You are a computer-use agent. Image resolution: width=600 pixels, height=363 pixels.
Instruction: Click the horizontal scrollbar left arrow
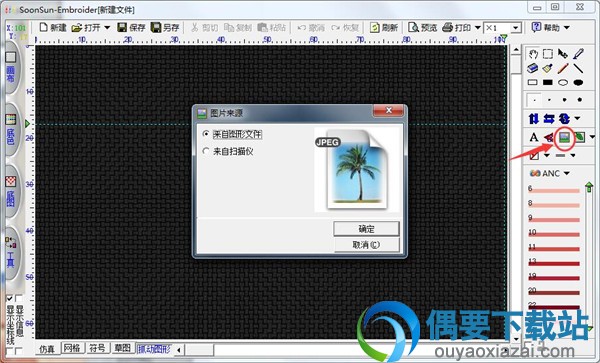tap(179, 349)
